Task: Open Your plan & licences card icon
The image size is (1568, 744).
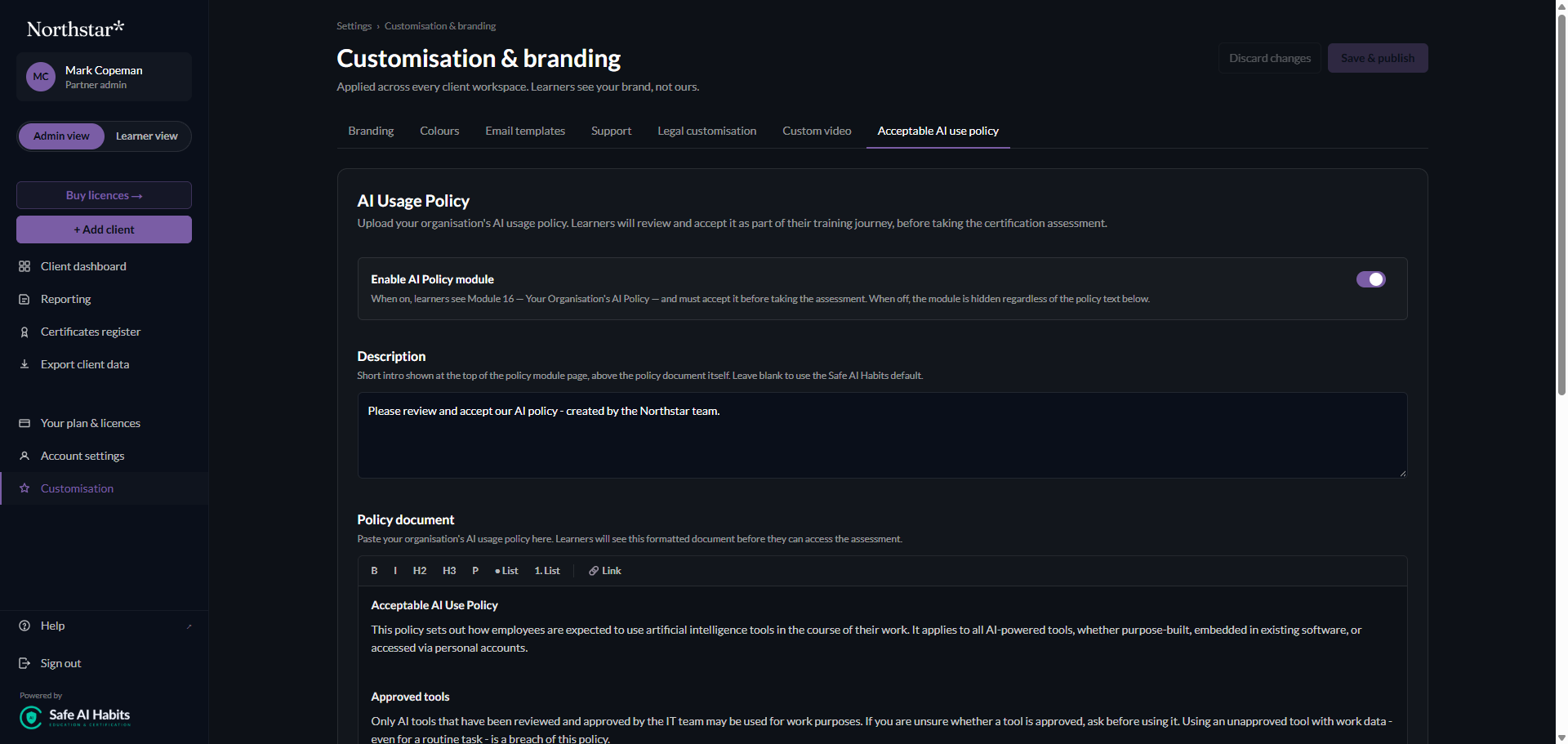Action: [24, 423]
